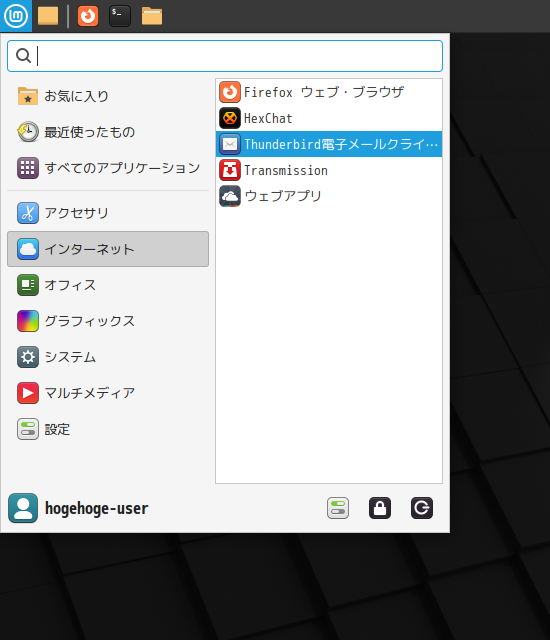The height and width of the screenshot is (640, 550).
Task: Click the all applications grid icon
Action: [x=28, y=168]
